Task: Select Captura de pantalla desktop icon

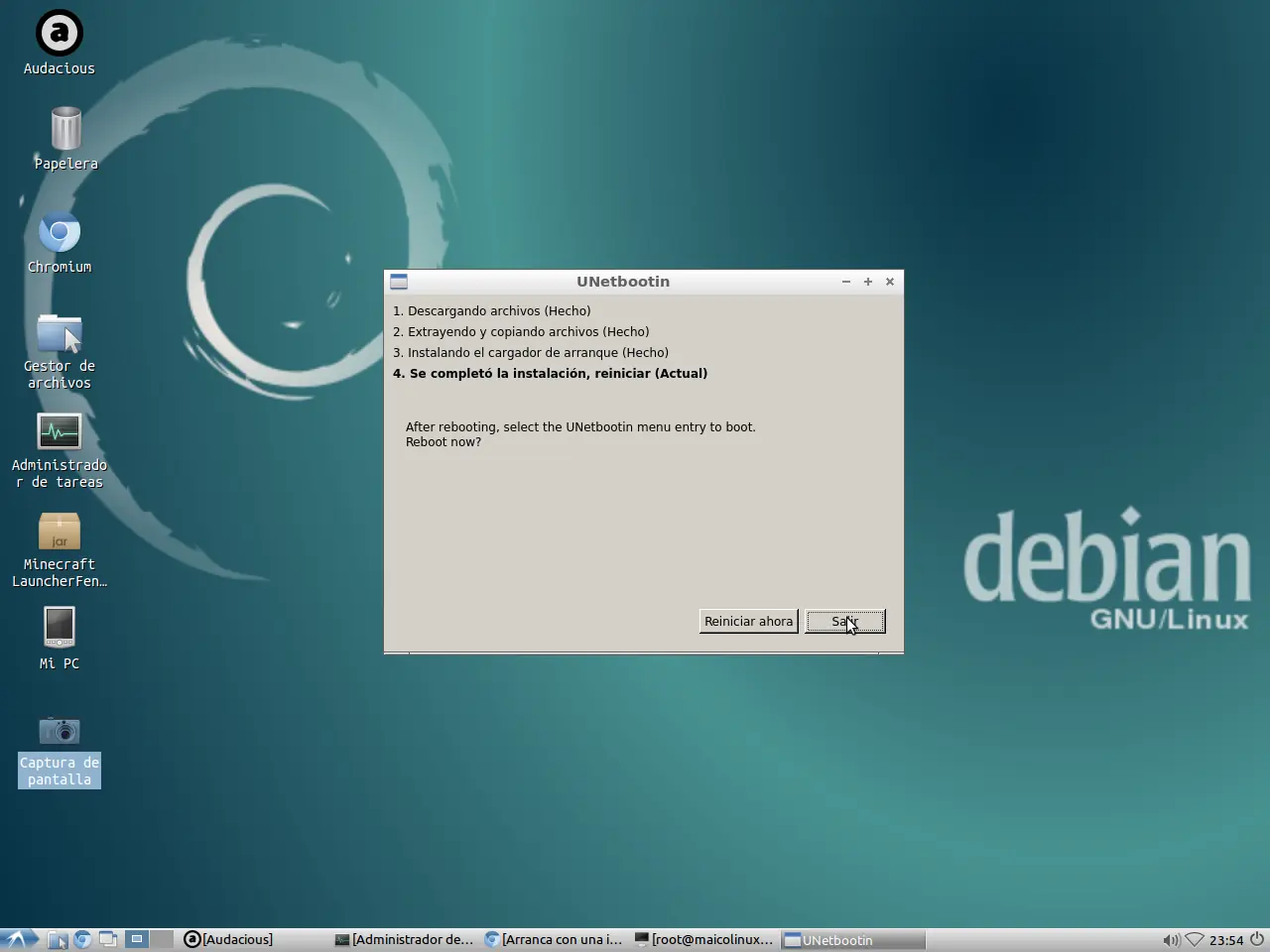Action: pos(60,751)
